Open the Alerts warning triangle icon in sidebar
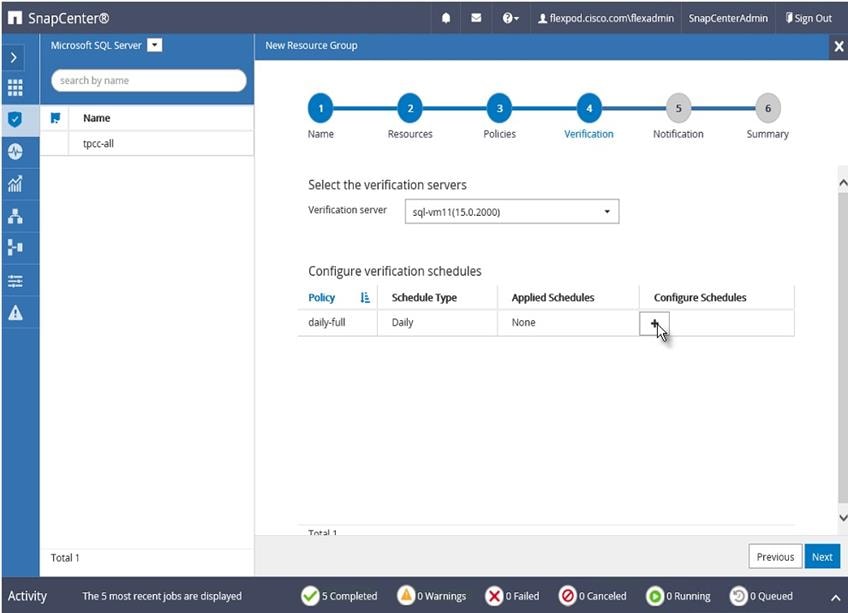The height and width of the screenshot is (613, 848). tap(15, 313)
